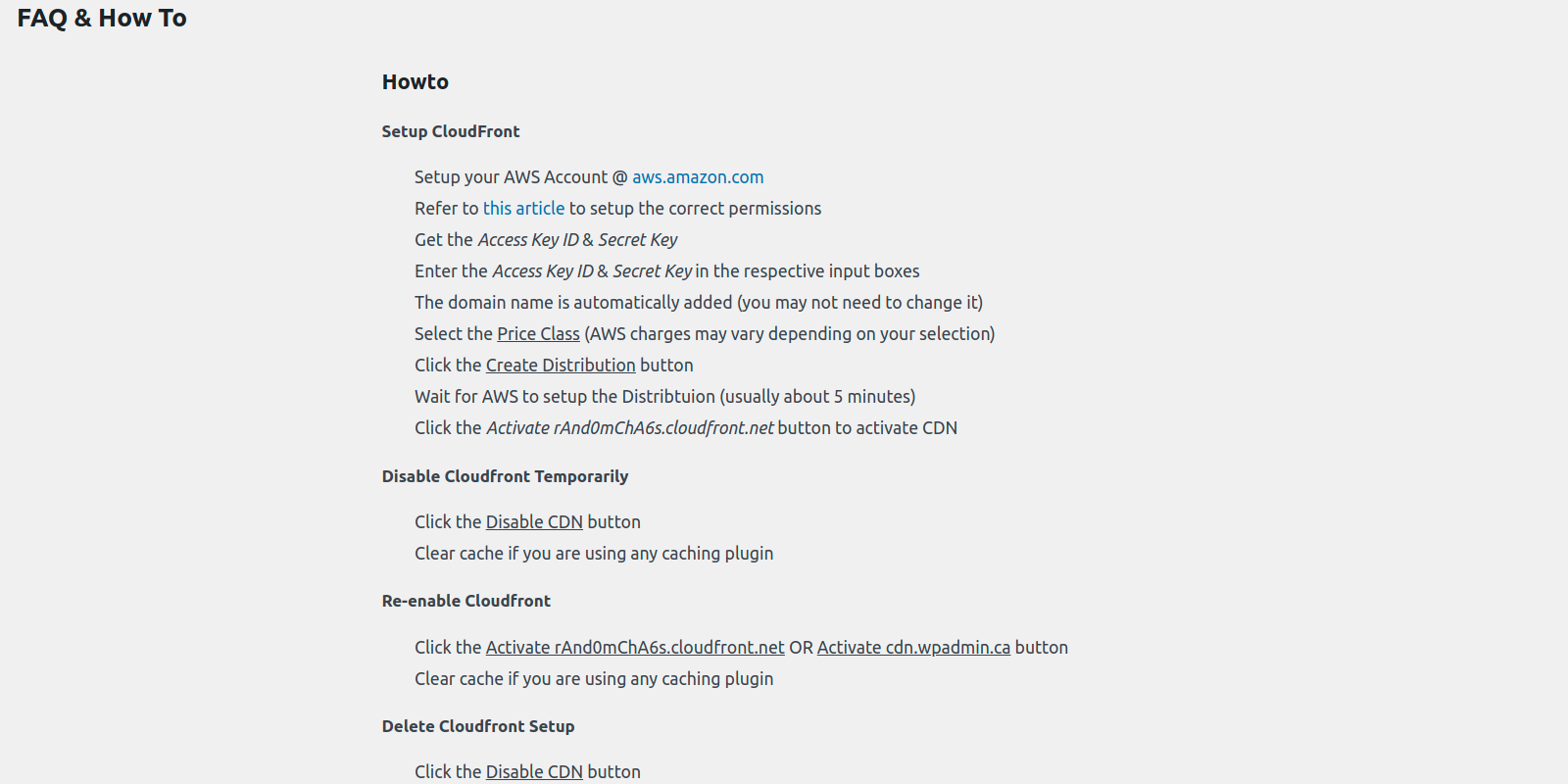Image resolution: width=1568 pixels, height=784 pixels.
Task: Select the Setup CloudFront subheading
Action: tap(451, 131)
